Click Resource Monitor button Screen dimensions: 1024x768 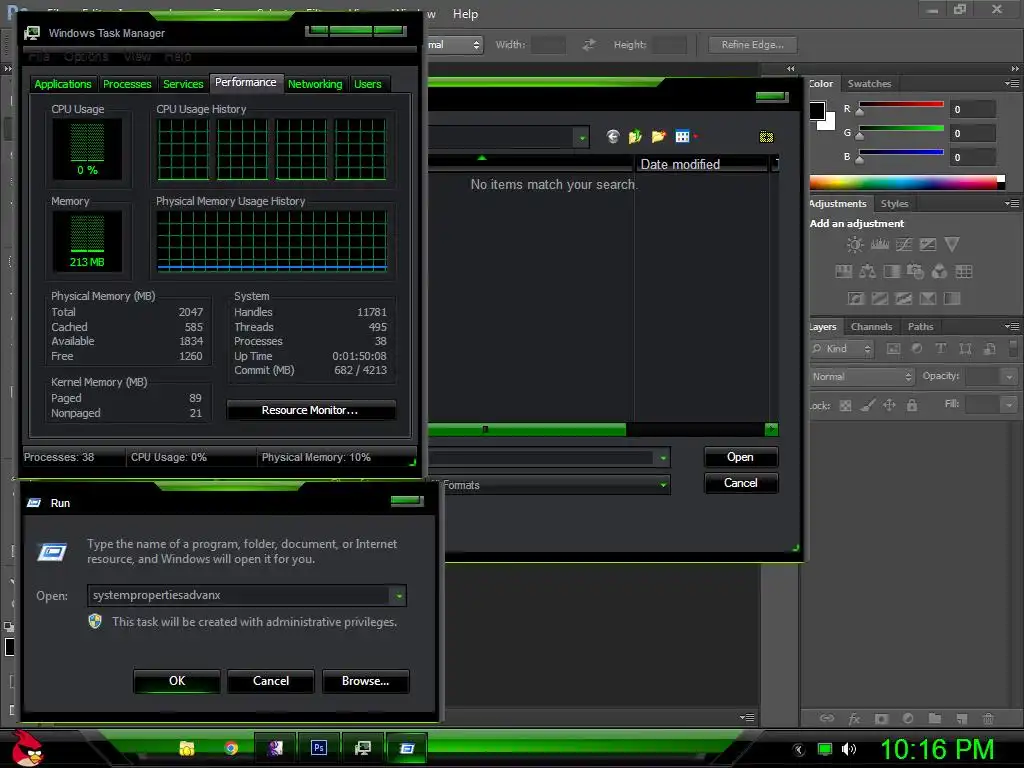[311, 410]
